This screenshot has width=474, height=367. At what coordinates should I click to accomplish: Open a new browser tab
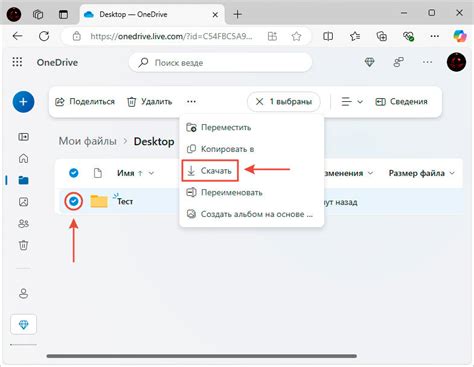[x=237, y=14]
